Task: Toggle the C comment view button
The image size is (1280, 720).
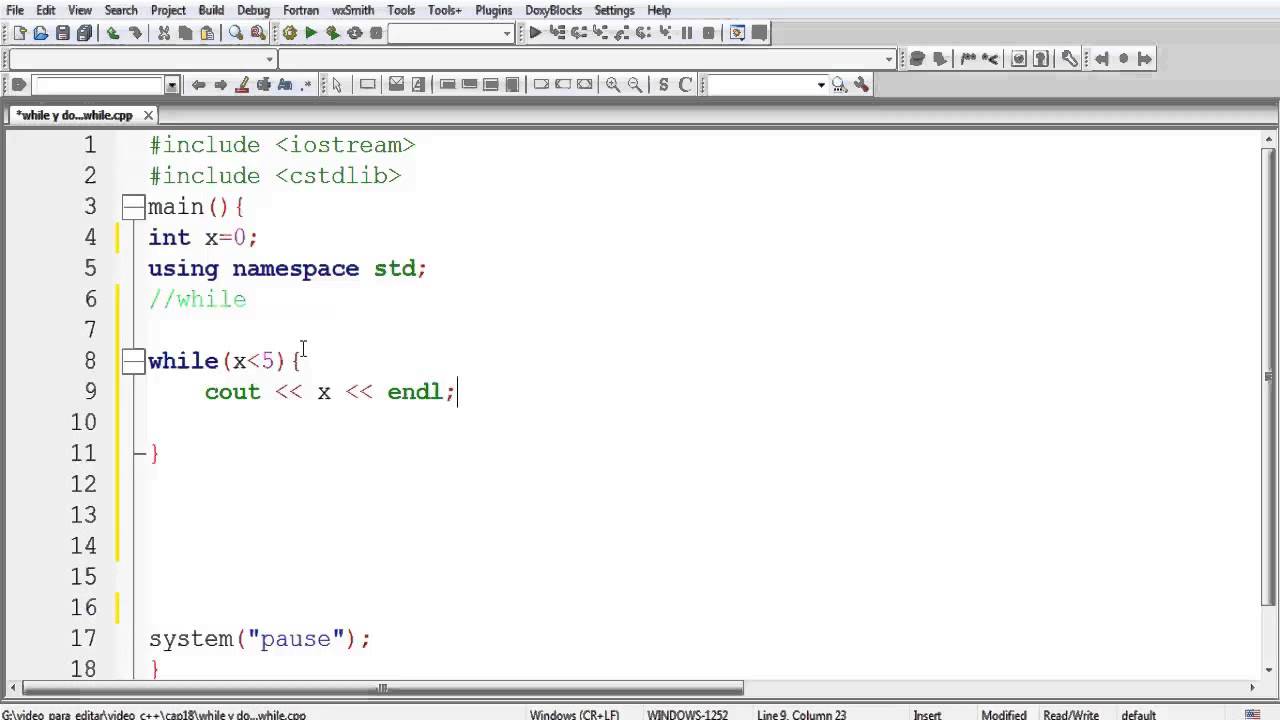Action: tap(686, 85)
